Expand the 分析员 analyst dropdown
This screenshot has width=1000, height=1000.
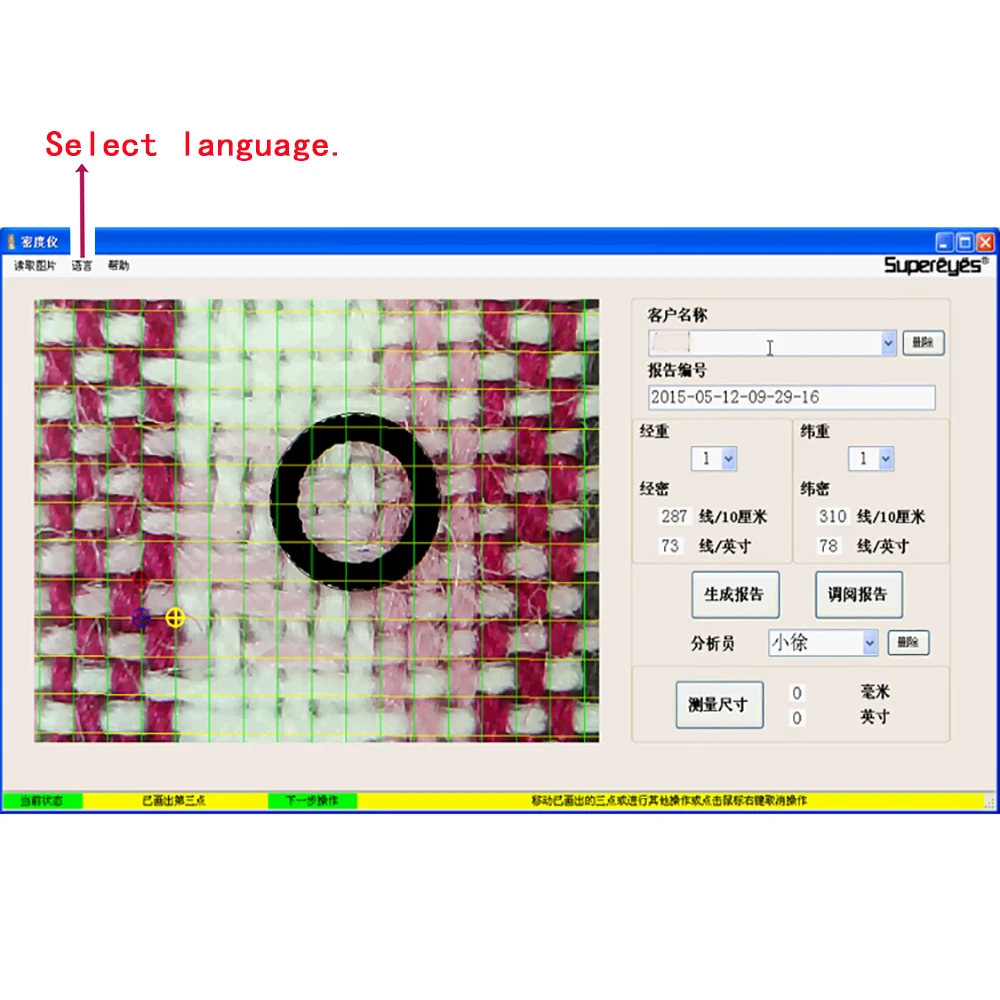pos(869,643)
